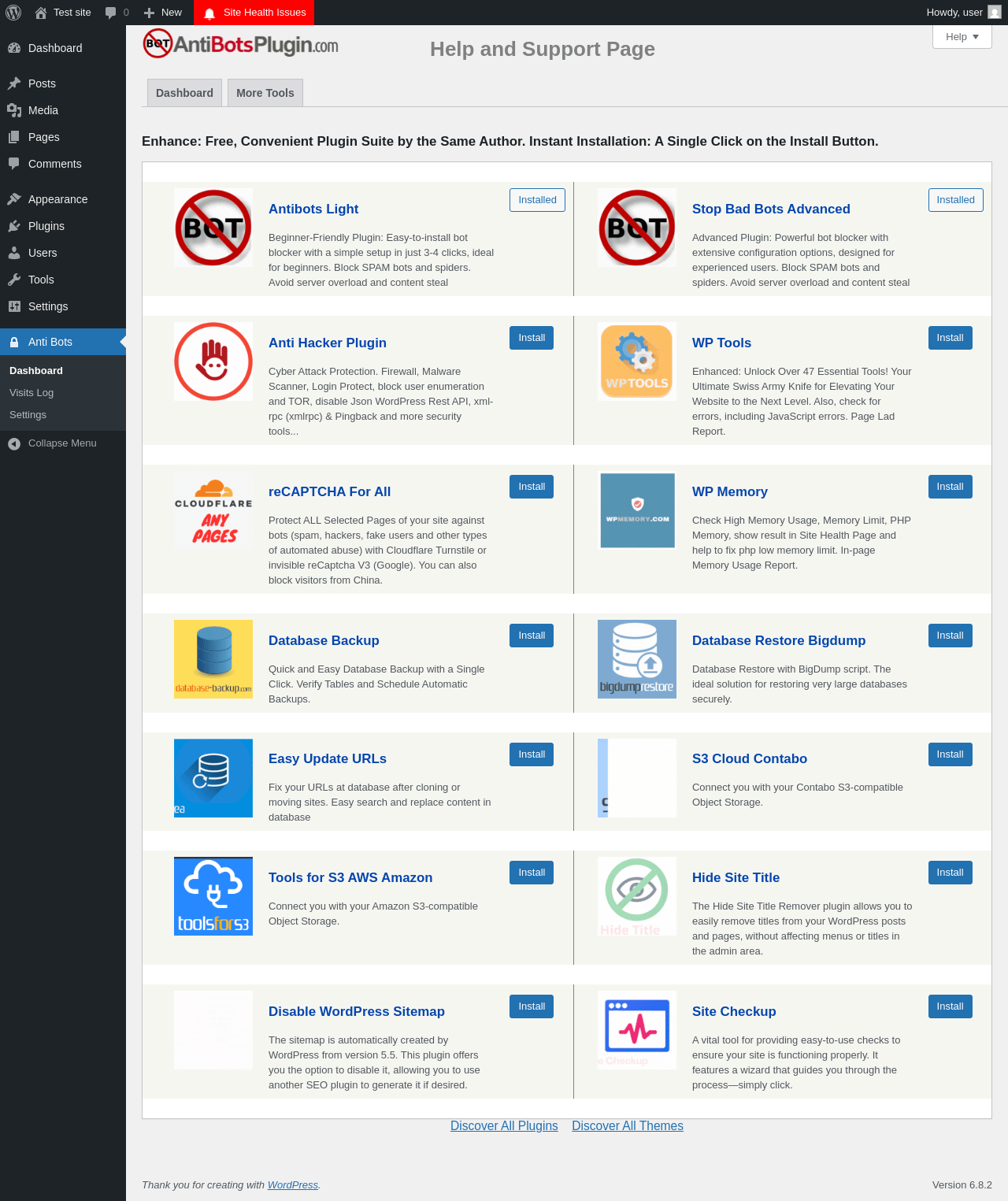Install the Hide Site Title plugin
This screenshot has height=1201, width=1008.
951,873
